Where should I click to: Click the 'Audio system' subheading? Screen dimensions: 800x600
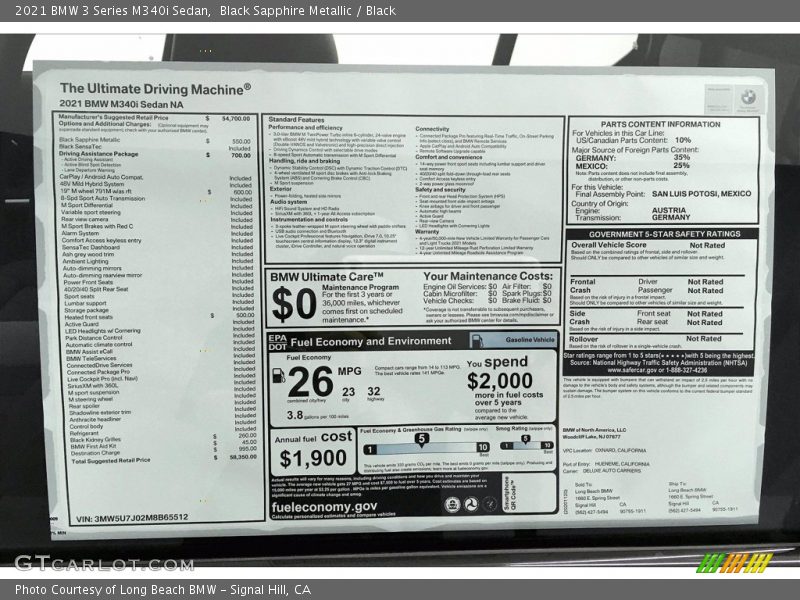288,202
